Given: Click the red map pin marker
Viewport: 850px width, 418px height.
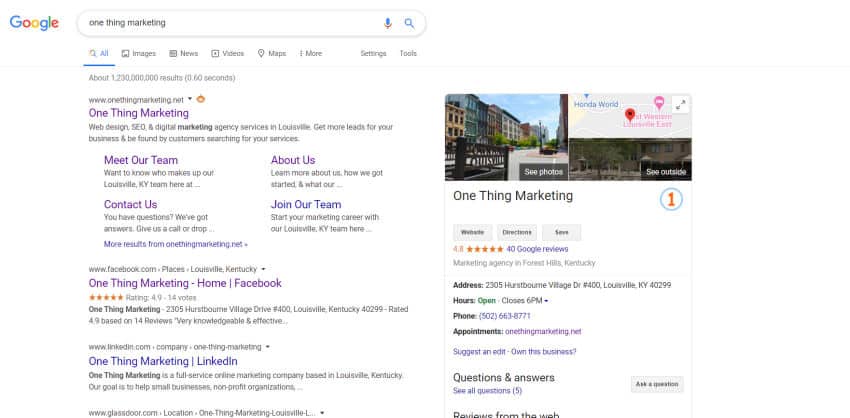Looking at the screenshot, I should (x=629, y=115).
